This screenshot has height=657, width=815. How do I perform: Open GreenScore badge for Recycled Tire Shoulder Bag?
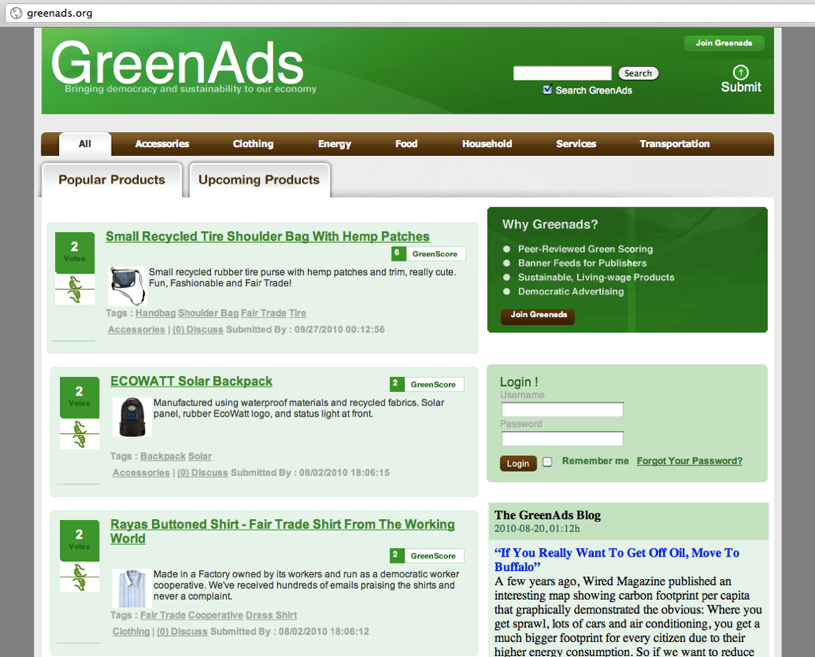[x=428, y=254]
